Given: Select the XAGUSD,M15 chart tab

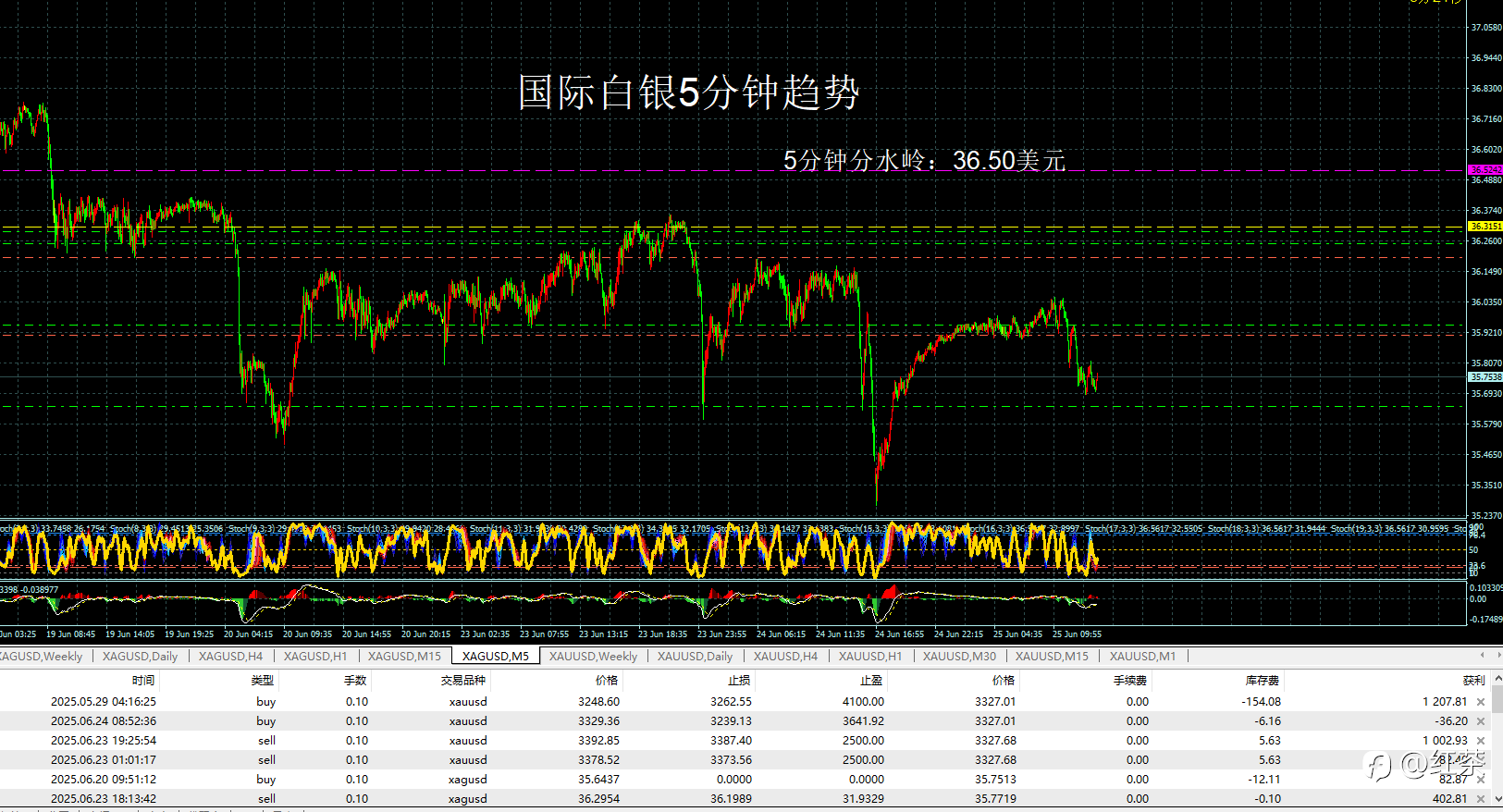Looking at the screenshot, I should (x=404, y=656).
